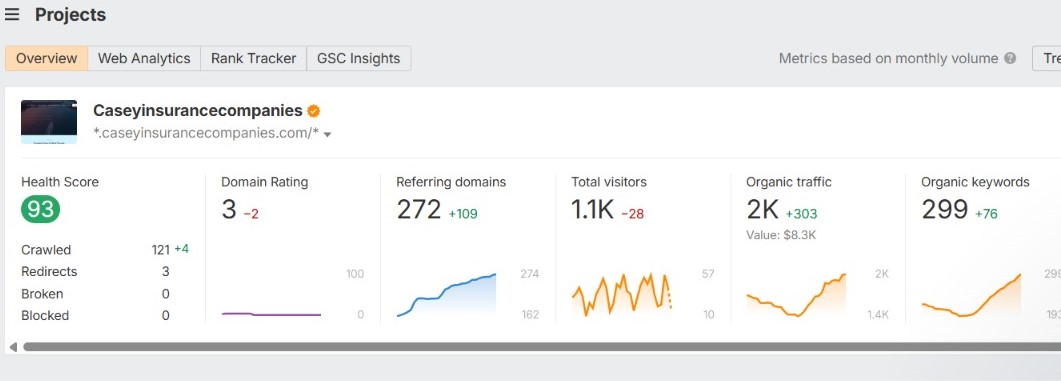Click the Health Score label
The image size is (1061, 381).
[60, 181]
